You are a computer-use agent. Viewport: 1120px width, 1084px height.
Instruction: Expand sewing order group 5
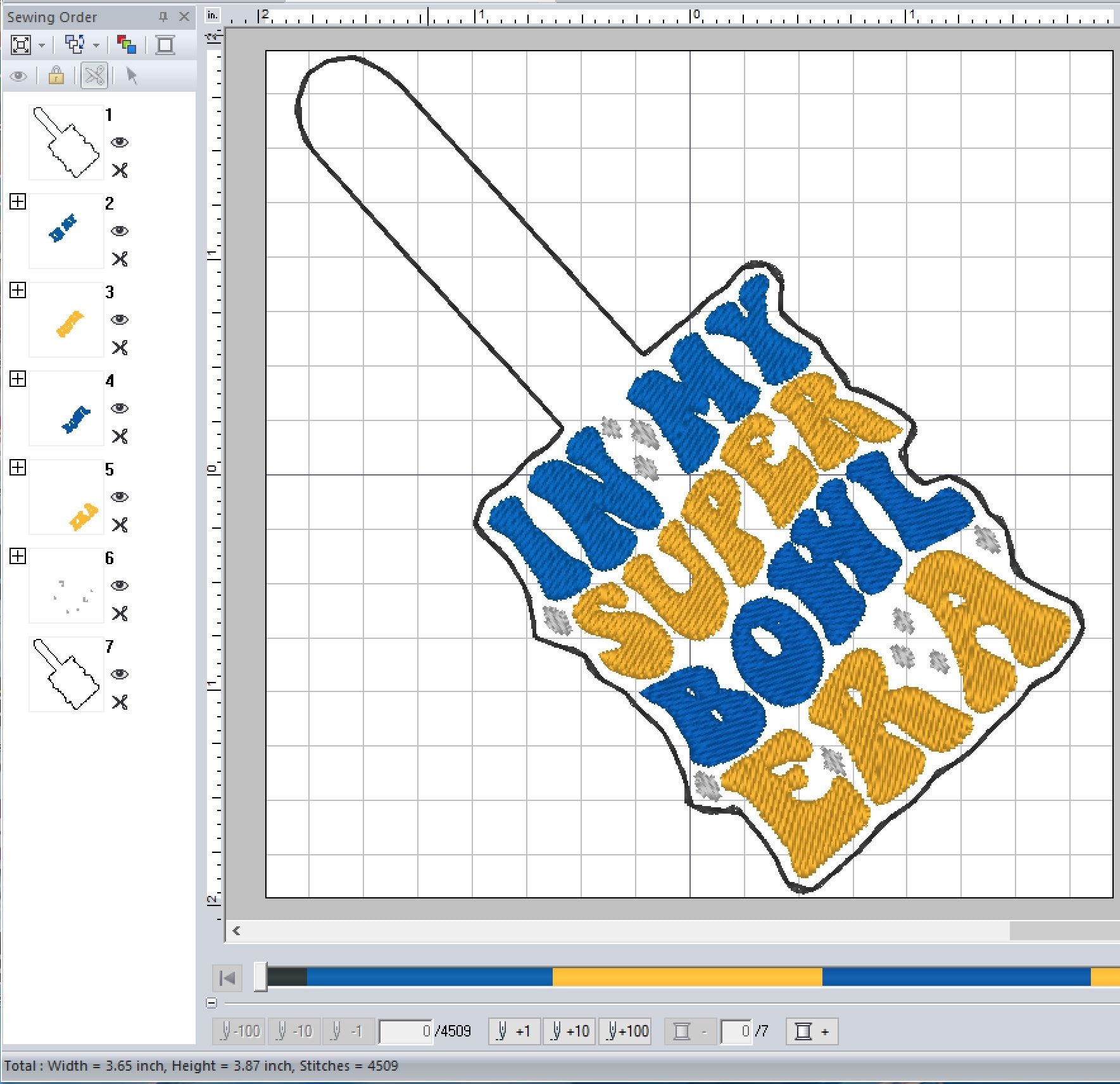tap(18, 468)
